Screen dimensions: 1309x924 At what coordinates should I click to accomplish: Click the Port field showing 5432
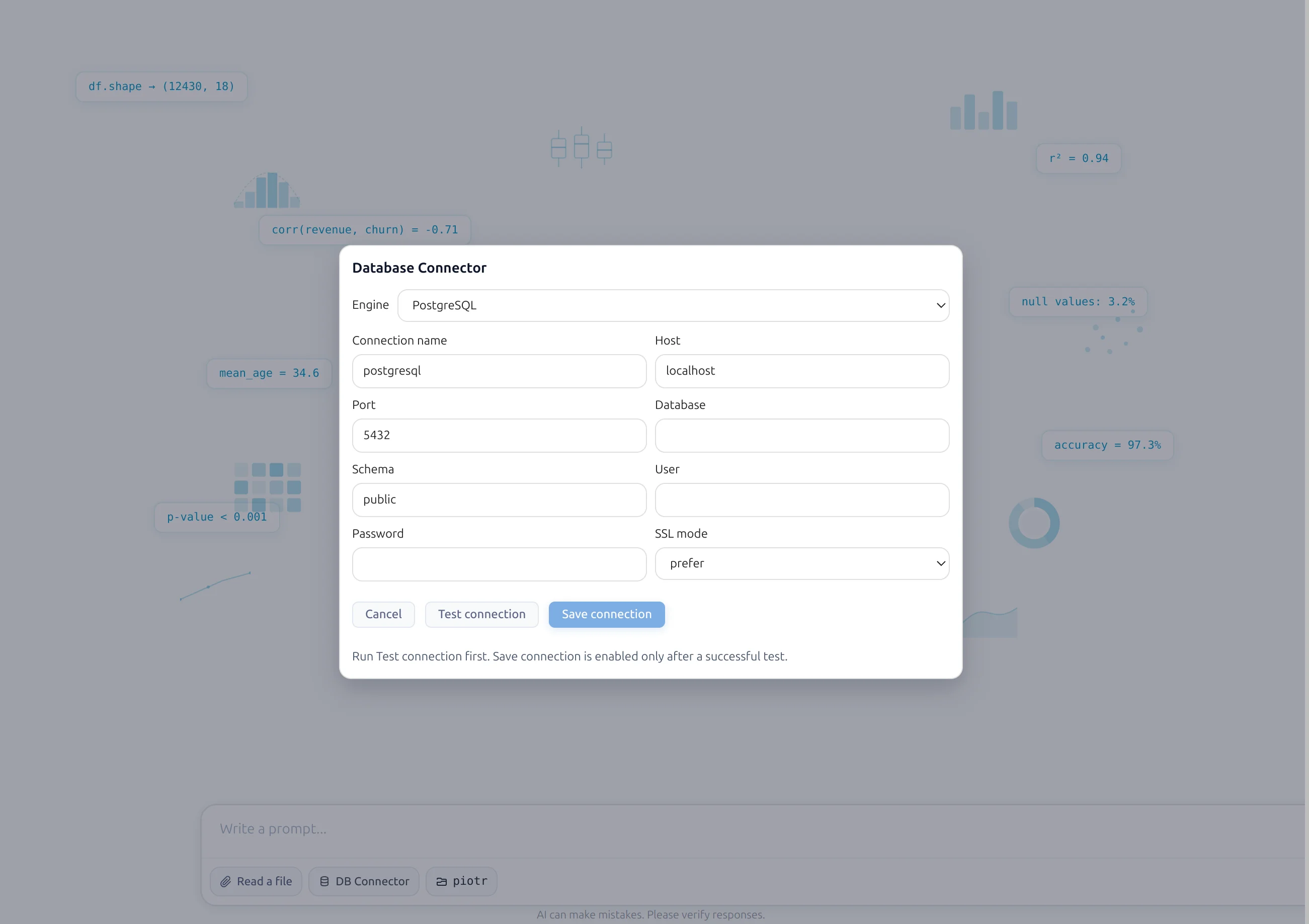(x=499, y=435)
